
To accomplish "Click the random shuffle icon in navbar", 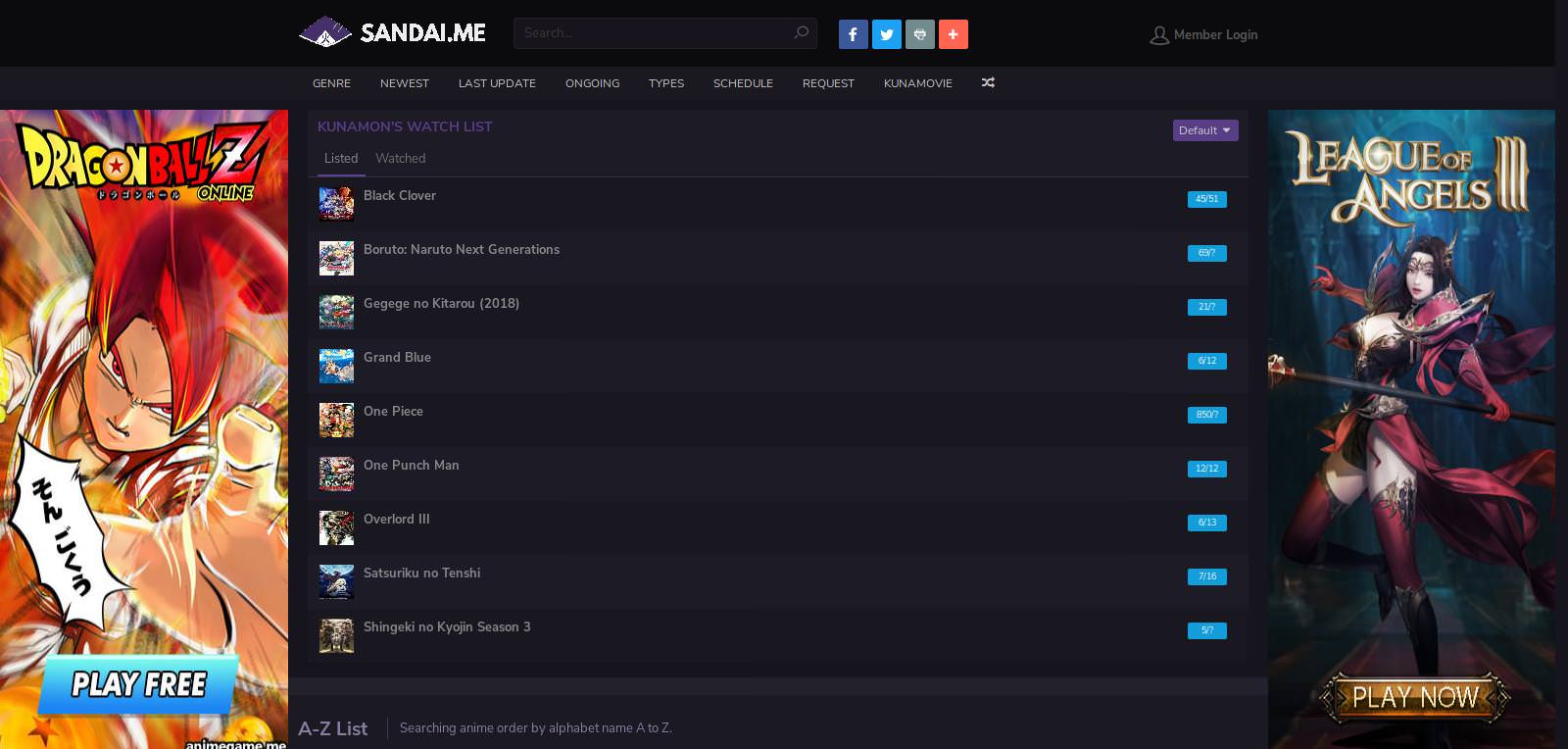I will (988, 83).
